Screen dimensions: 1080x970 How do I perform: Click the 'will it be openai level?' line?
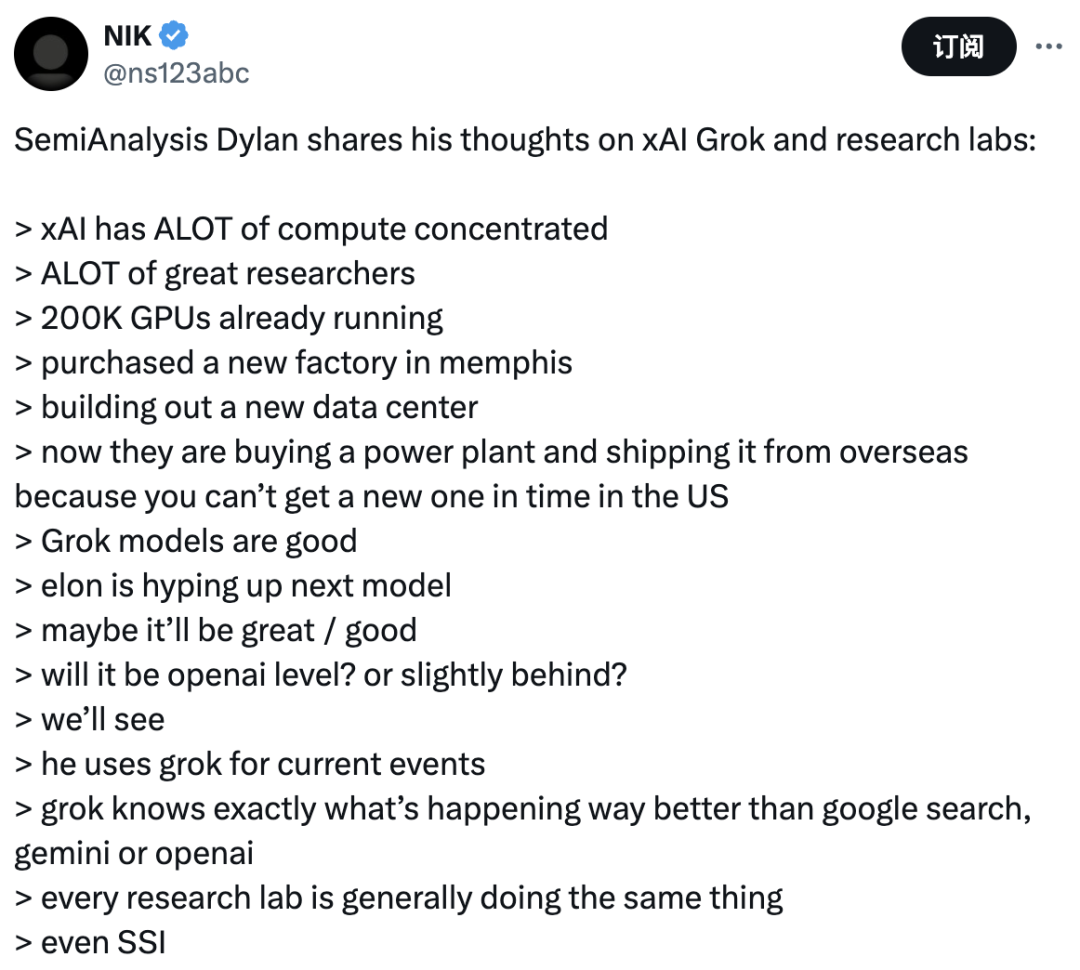click(321, 675)
